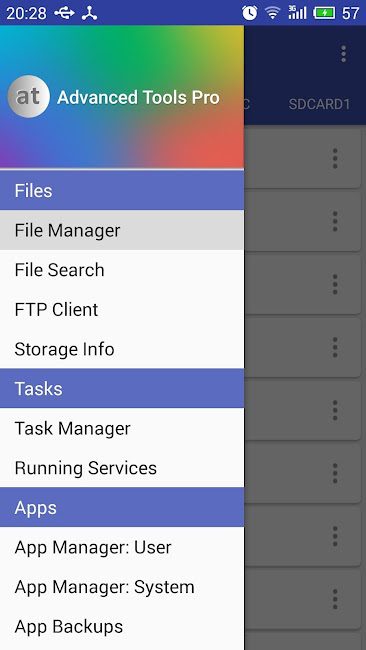Tap the Wi-Fi status bar icon
Screen dimensions: 366x650
[273, 13]
